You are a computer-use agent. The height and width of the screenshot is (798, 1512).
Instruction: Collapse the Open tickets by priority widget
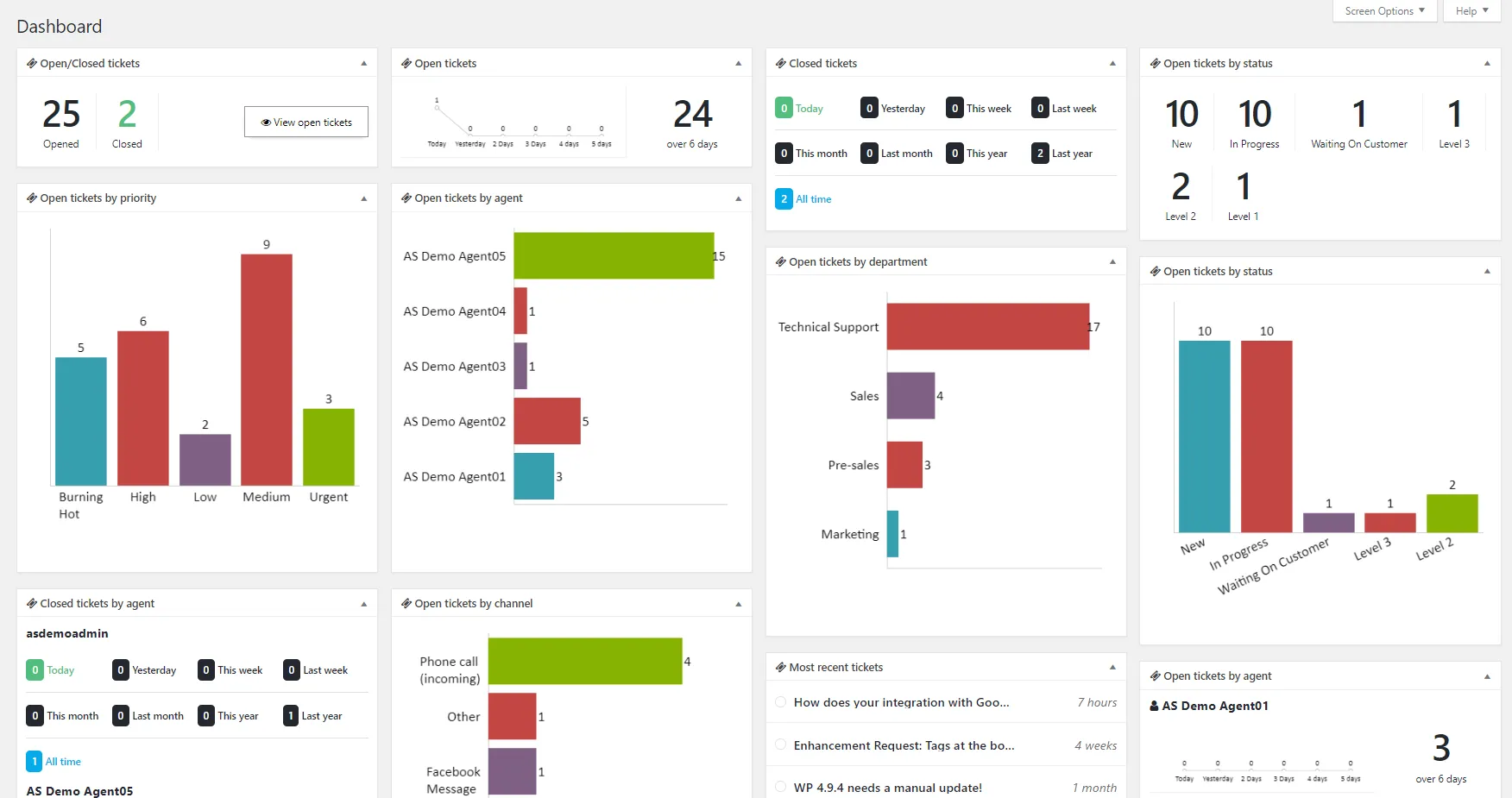(x=363, y=198)
